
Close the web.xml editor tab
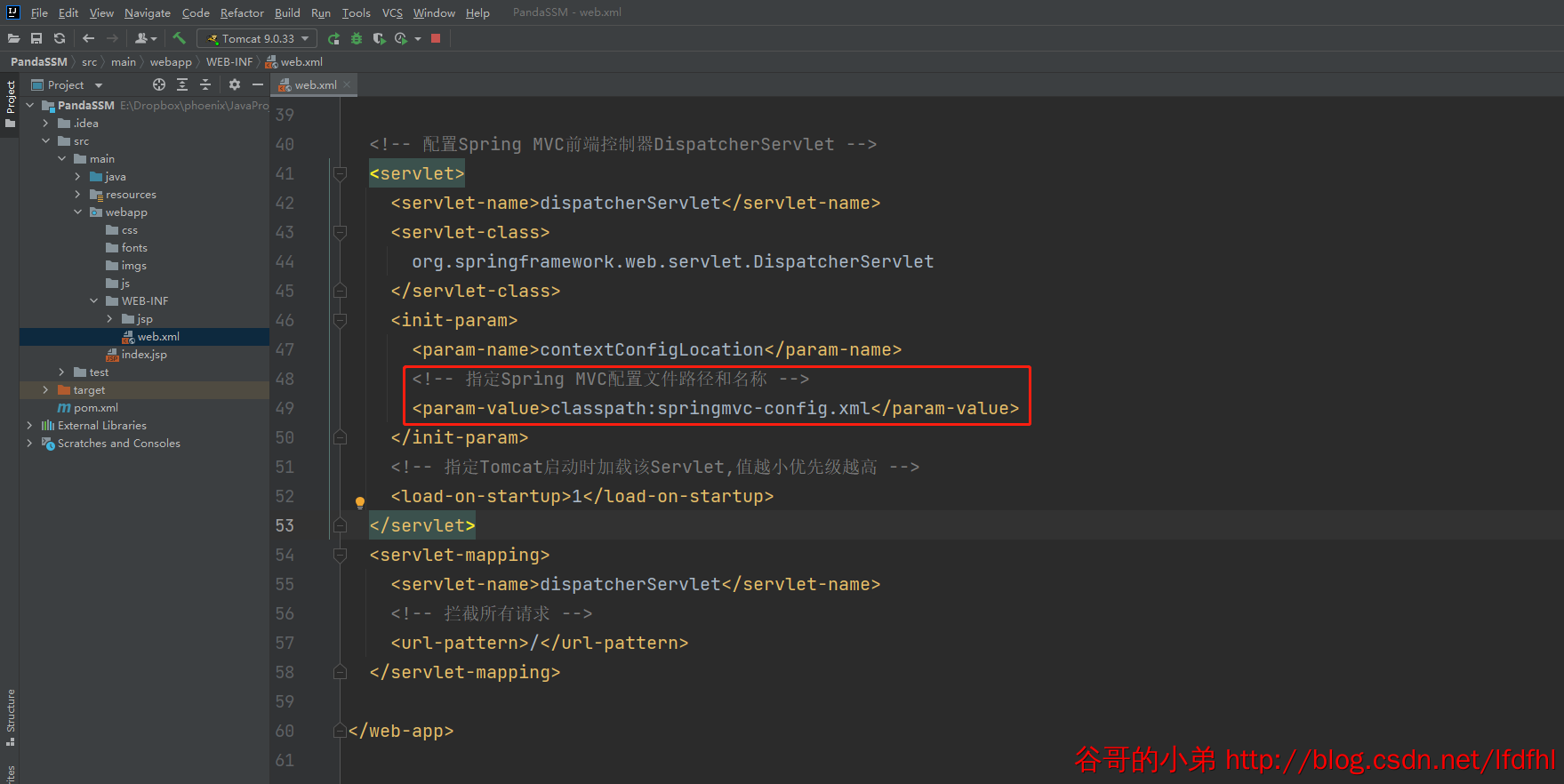click(x=347, y=84)
